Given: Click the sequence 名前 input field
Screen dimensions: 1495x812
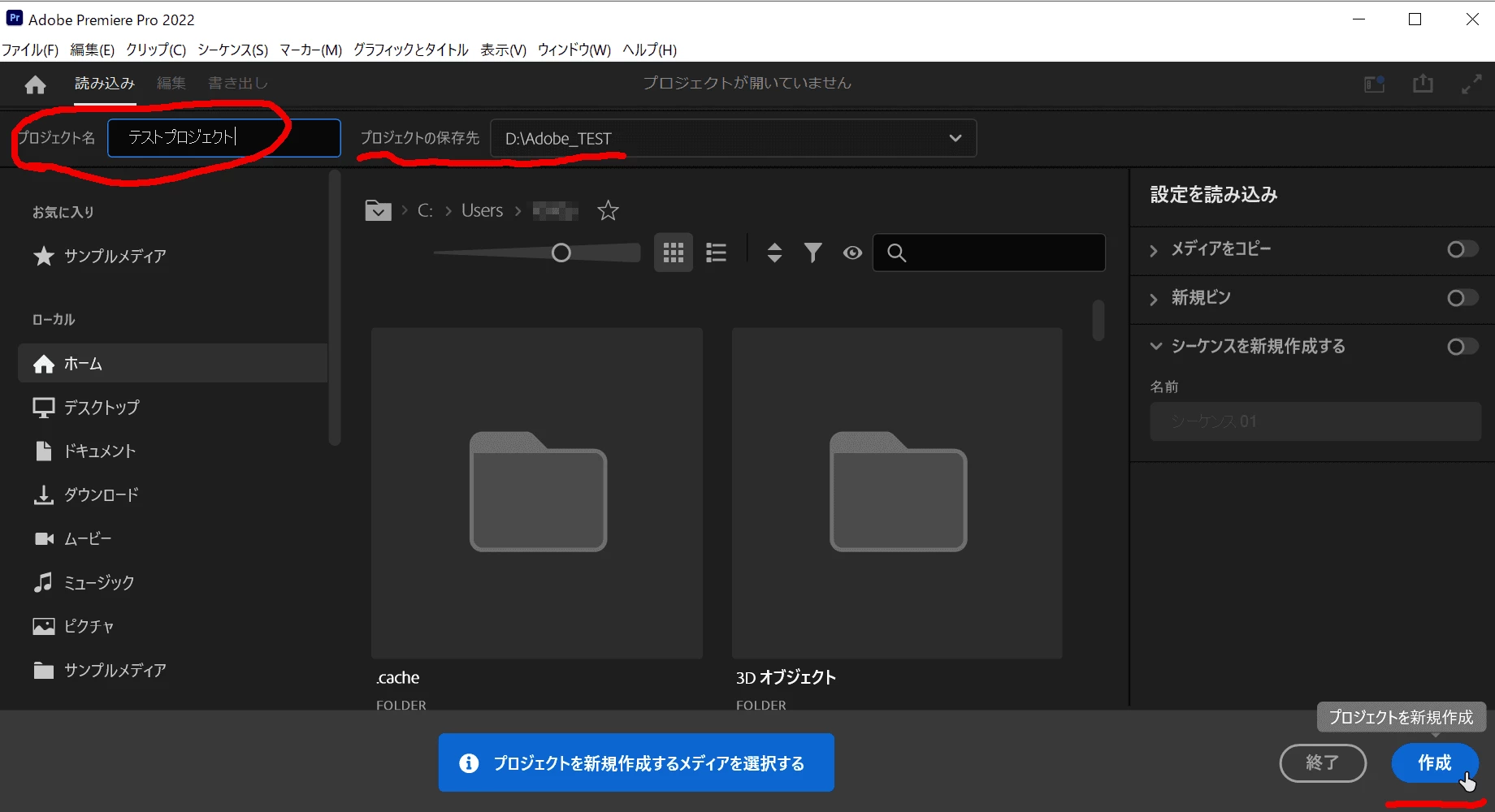Looking at the screenshot, I should coord(1315,421).
